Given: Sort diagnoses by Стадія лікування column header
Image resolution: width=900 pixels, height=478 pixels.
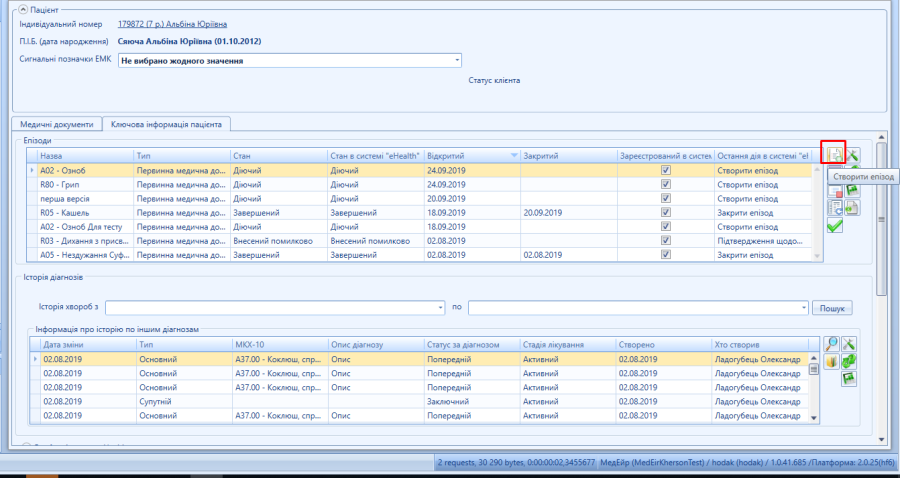Looking at the screenshot, I should (568, 345).
